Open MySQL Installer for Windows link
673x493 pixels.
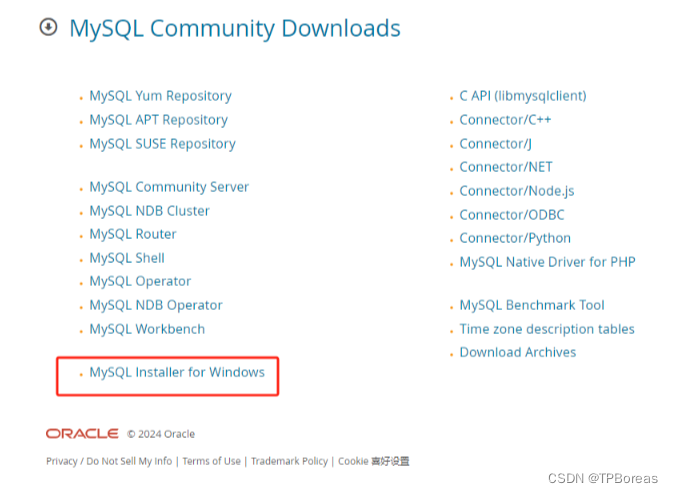[x=177, y=372]
